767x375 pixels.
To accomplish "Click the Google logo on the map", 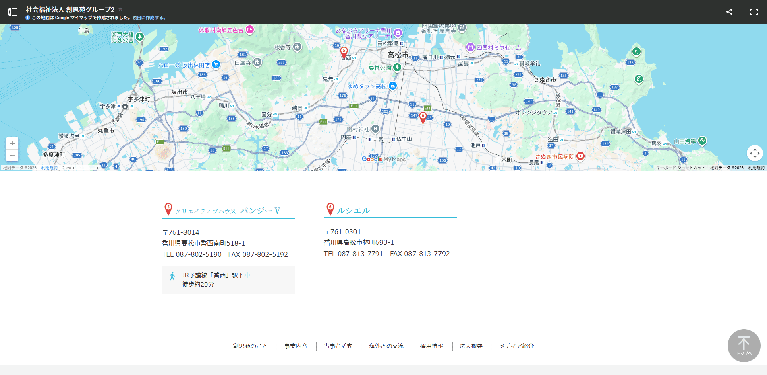I will click(371, 158).
